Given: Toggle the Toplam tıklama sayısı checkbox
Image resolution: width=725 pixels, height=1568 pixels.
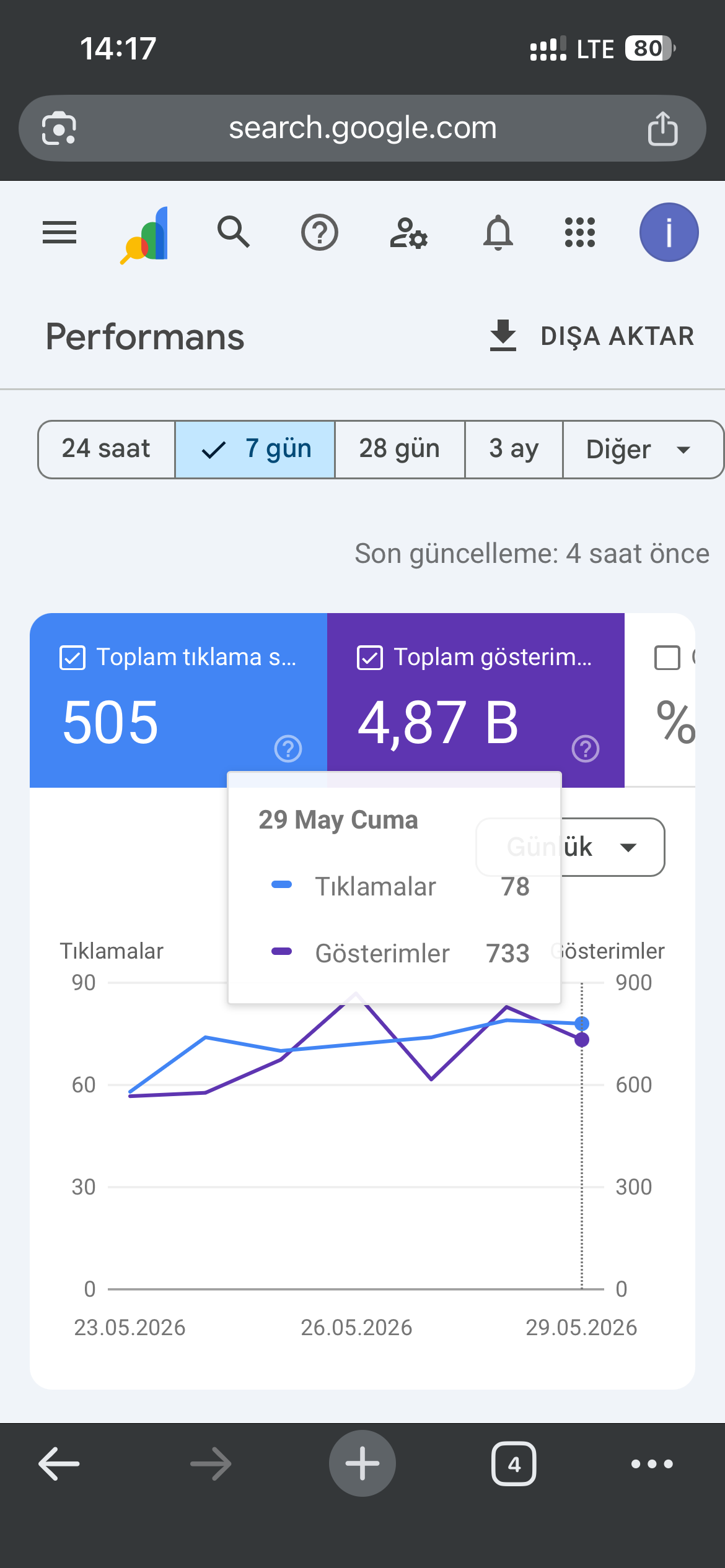Looking at the screenshot, I should click(x=72, y=658).
